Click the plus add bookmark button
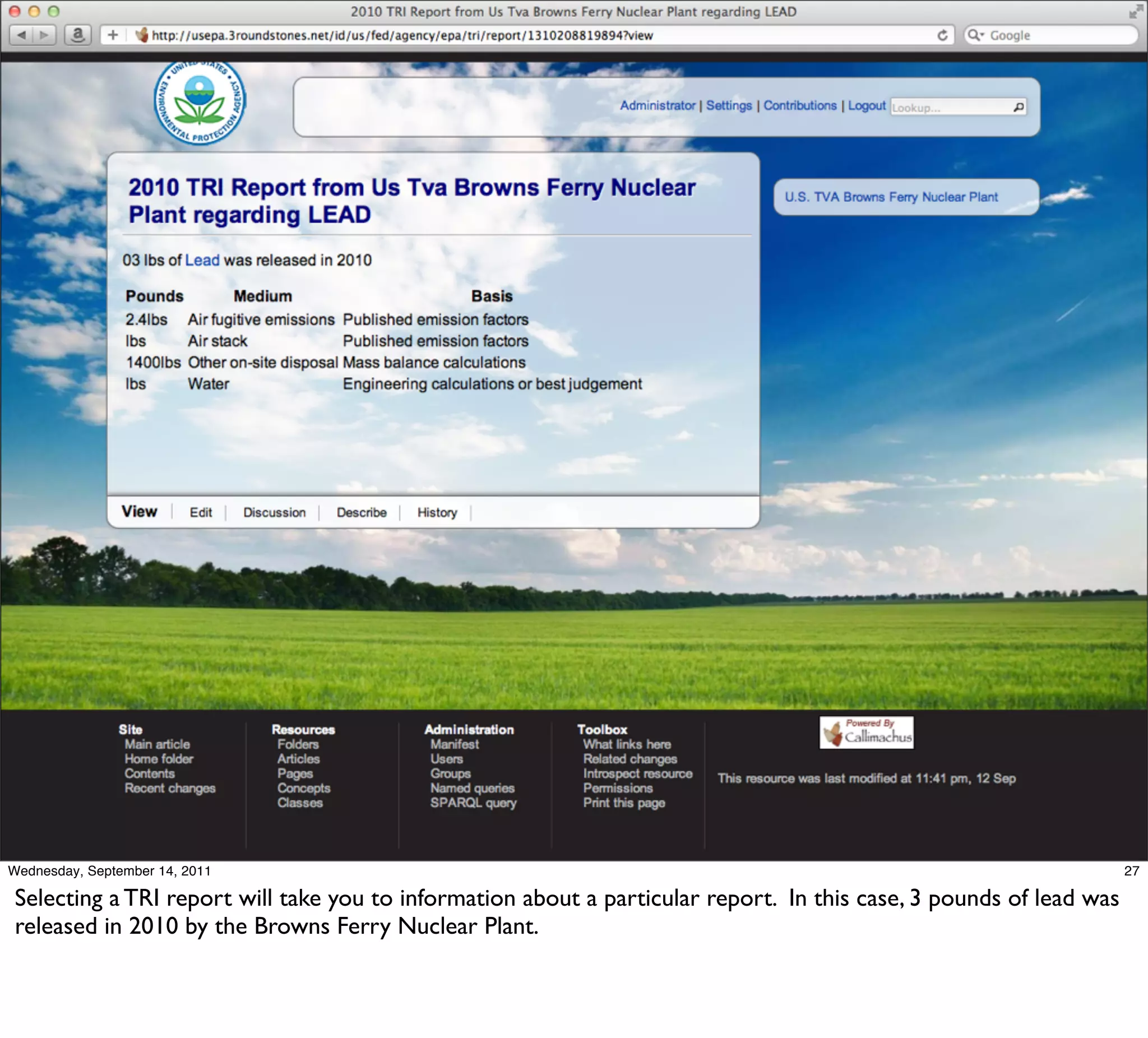 tap(113, 35)
